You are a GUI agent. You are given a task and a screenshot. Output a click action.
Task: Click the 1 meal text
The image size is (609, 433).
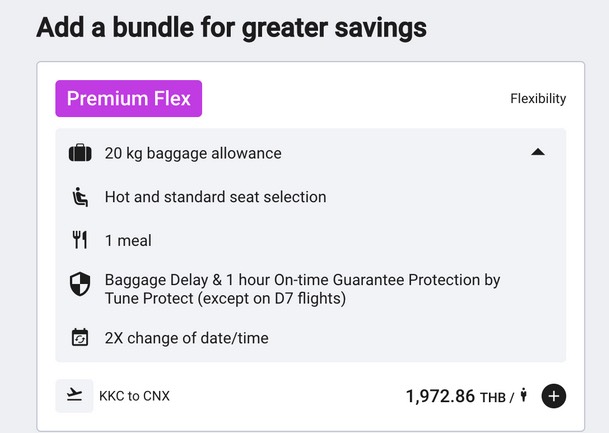click(x=128, y=241)
